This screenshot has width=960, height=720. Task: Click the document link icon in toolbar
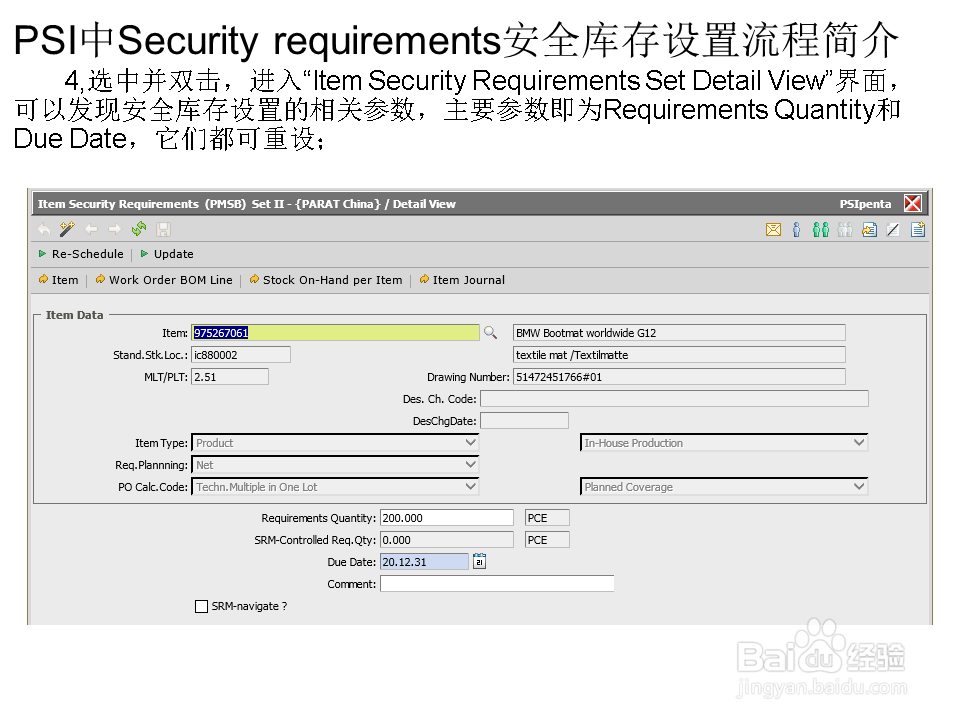(x=869, y=230)
